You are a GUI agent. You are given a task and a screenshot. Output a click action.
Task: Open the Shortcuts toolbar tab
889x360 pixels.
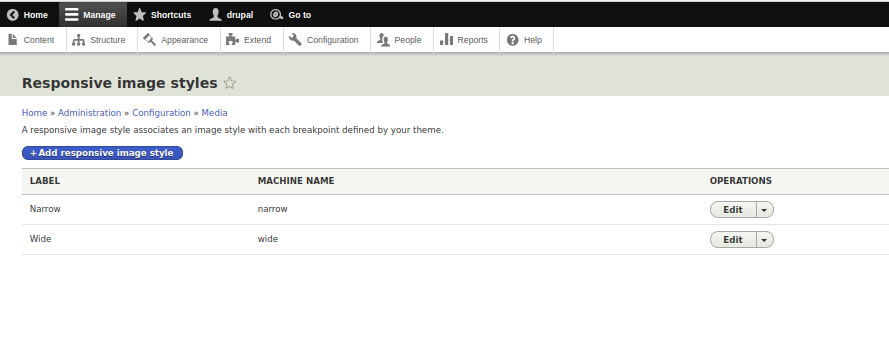(x=165, y=15)
